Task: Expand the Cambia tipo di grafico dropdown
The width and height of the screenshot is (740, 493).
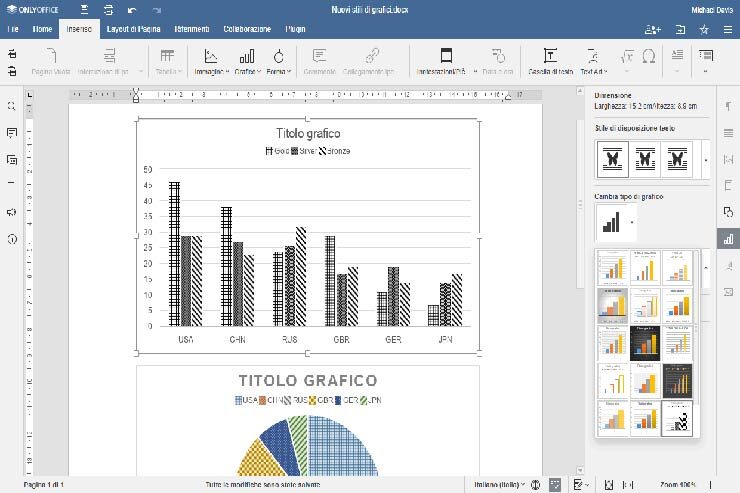Action: pos(632,222)
